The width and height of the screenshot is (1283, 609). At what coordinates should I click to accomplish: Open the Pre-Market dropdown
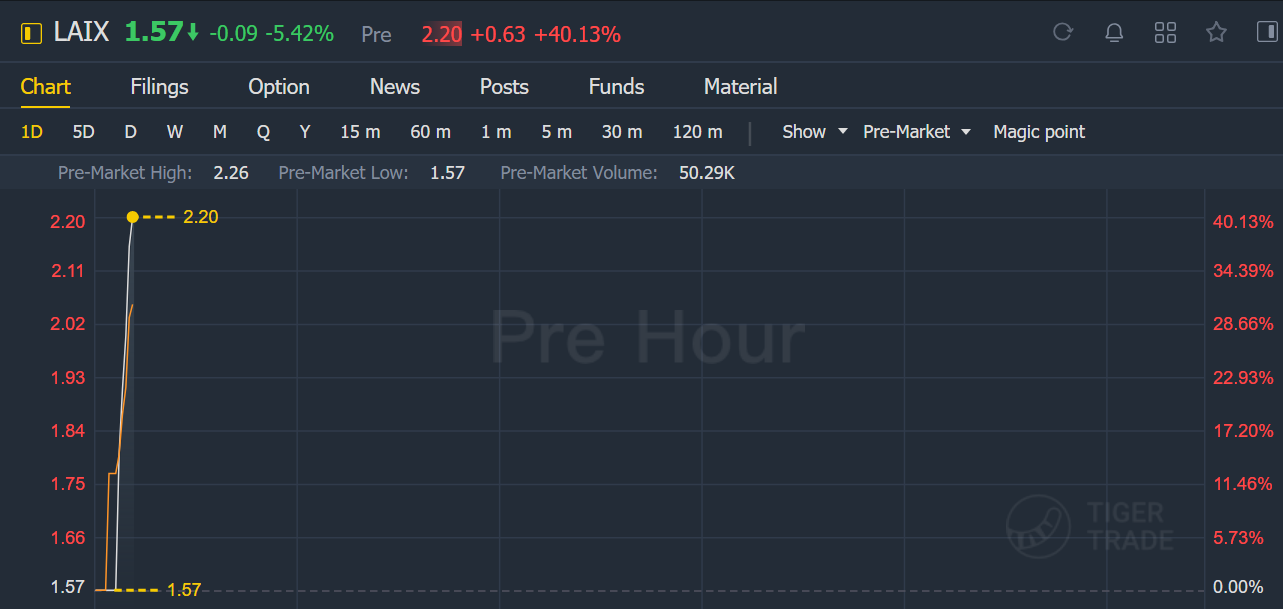tap(916, 132)
